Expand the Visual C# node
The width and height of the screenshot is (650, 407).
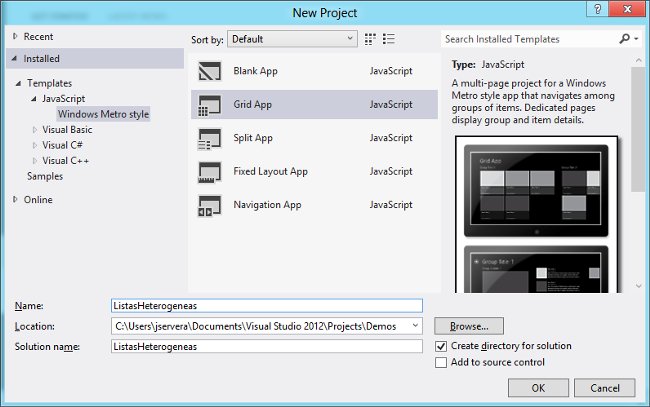click(x=35, y=145)
